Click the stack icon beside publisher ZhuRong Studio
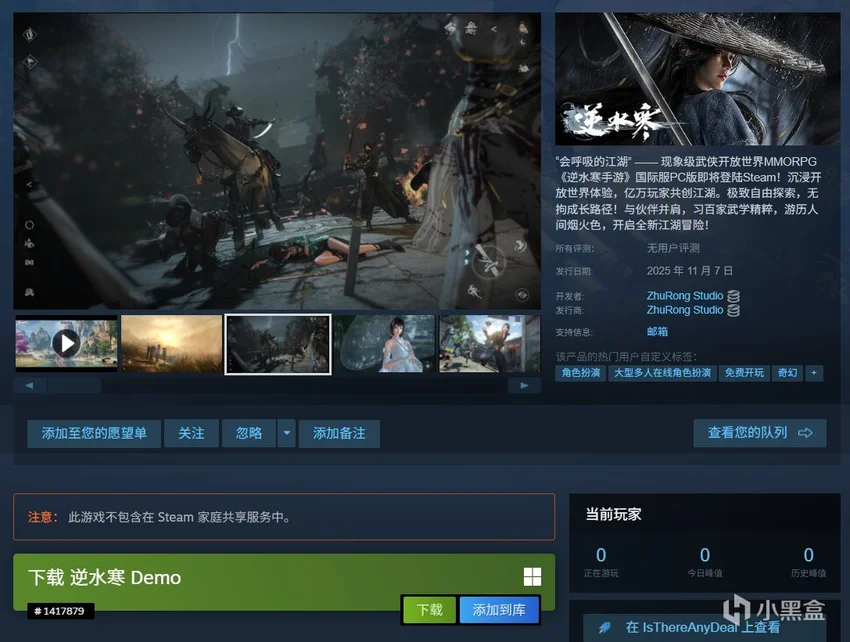This screenshot has width=850, height=642. tap(734, 310)
